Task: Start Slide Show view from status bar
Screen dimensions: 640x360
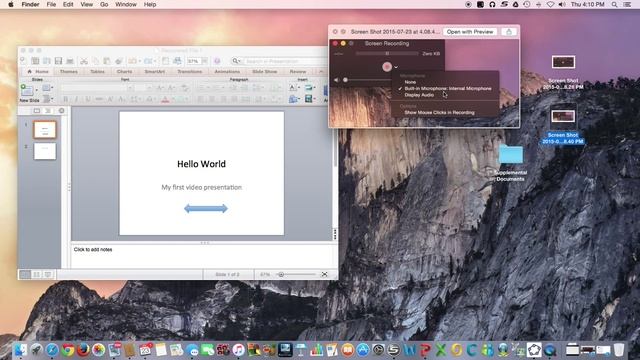Action: click(x=48, y=275)
